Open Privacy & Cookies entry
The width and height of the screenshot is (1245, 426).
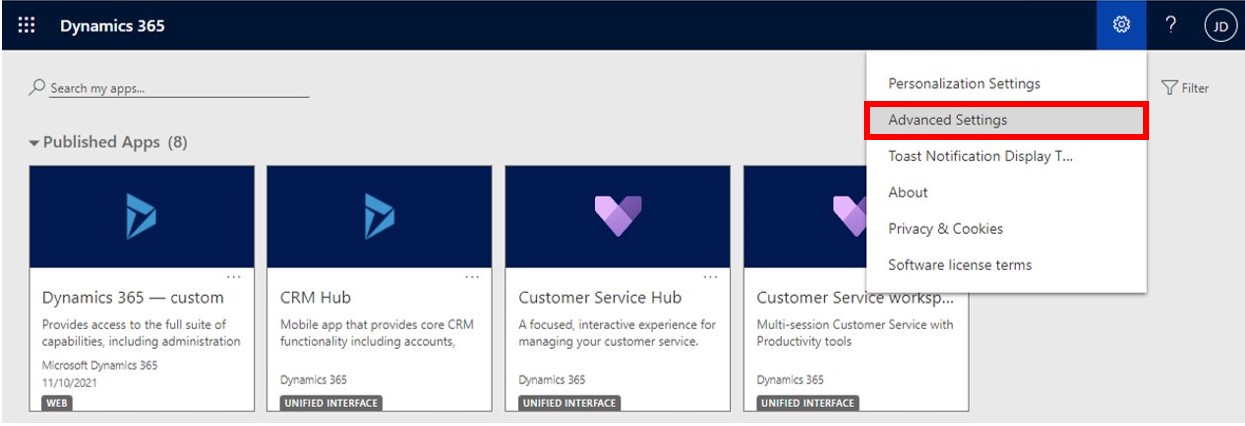945,228
